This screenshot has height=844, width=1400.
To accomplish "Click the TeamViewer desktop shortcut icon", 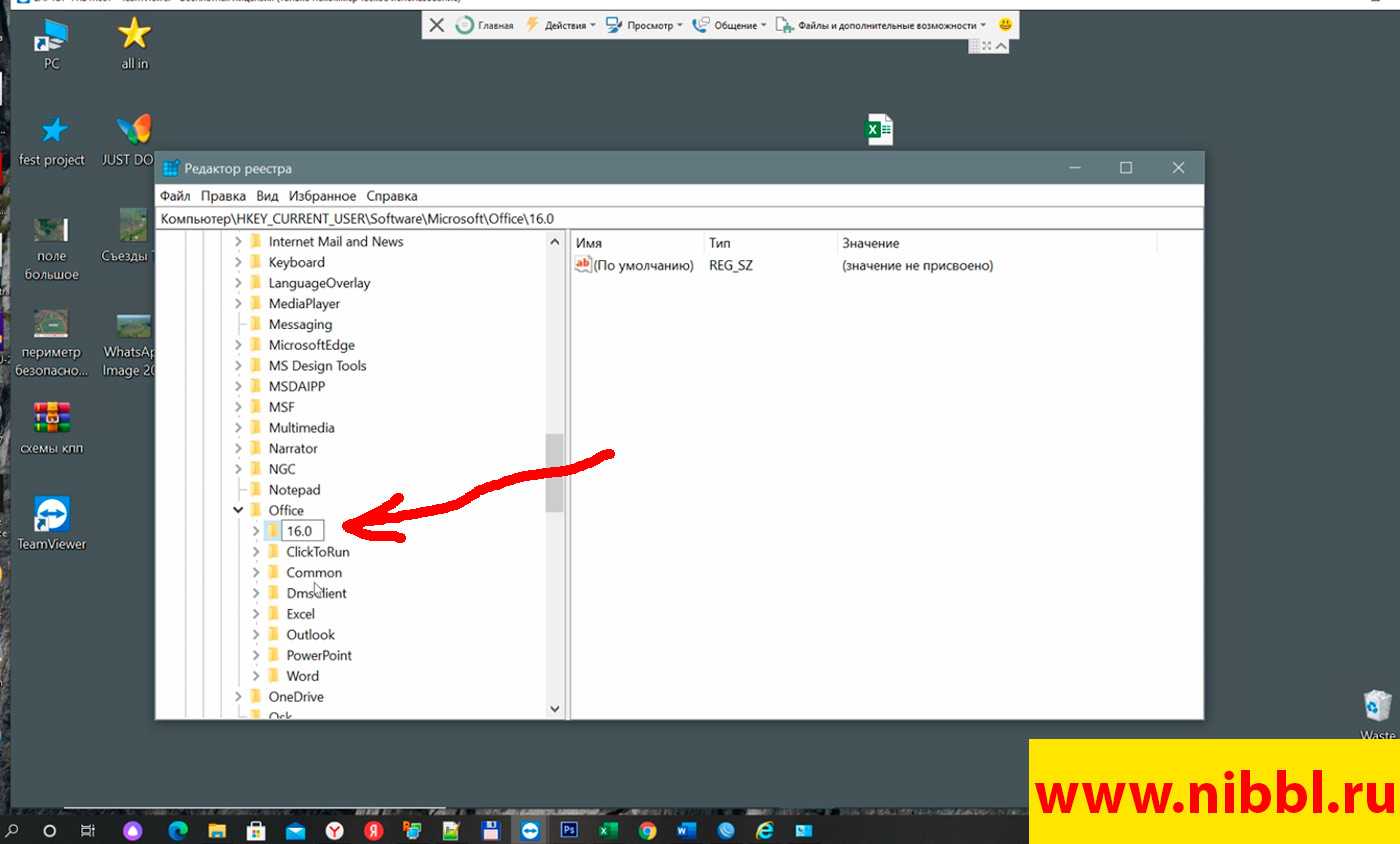I will (x=51, y=517).
